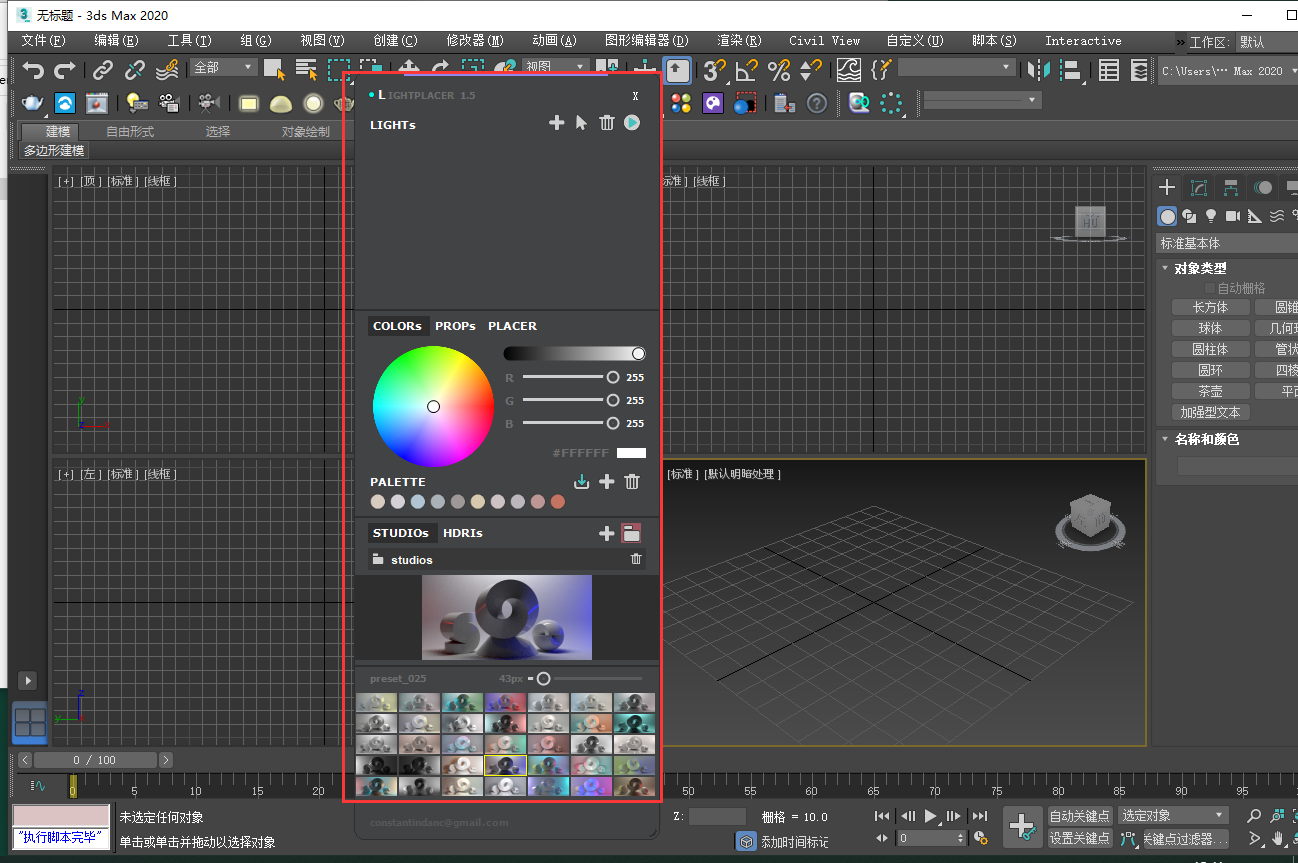Select the Cameras icon in the Create panel

point(1234,215)
